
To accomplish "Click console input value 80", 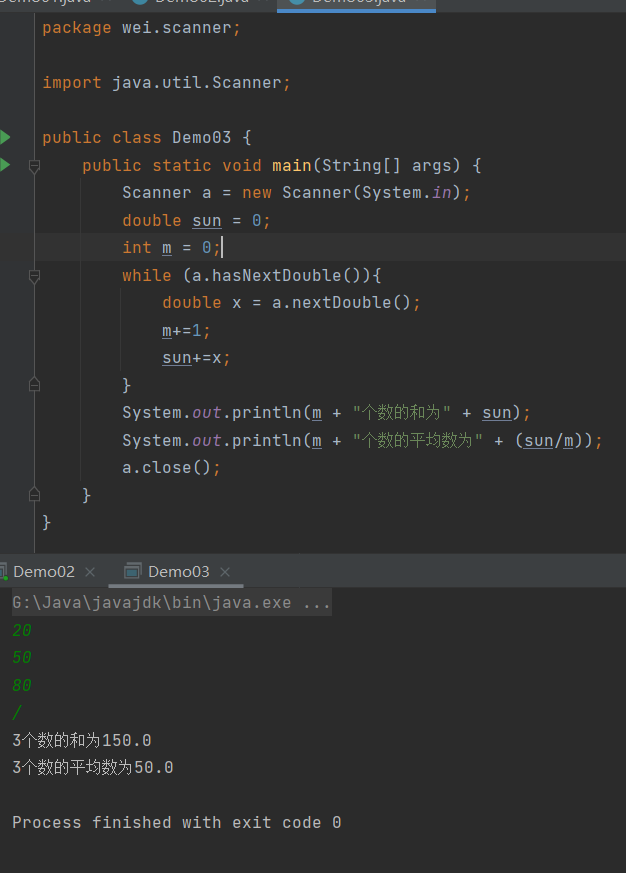I will pos(22,685).
